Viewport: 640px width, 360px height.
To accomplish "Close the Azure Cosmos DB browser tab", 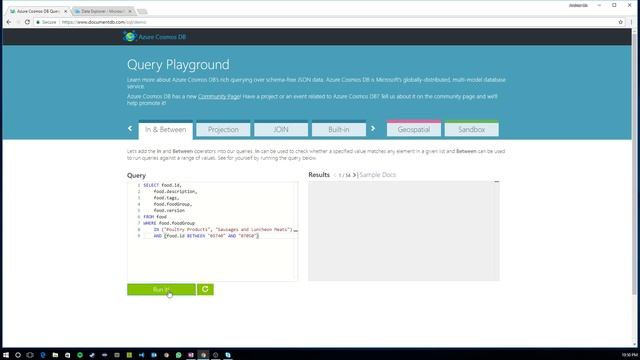I will pos(65,11).
